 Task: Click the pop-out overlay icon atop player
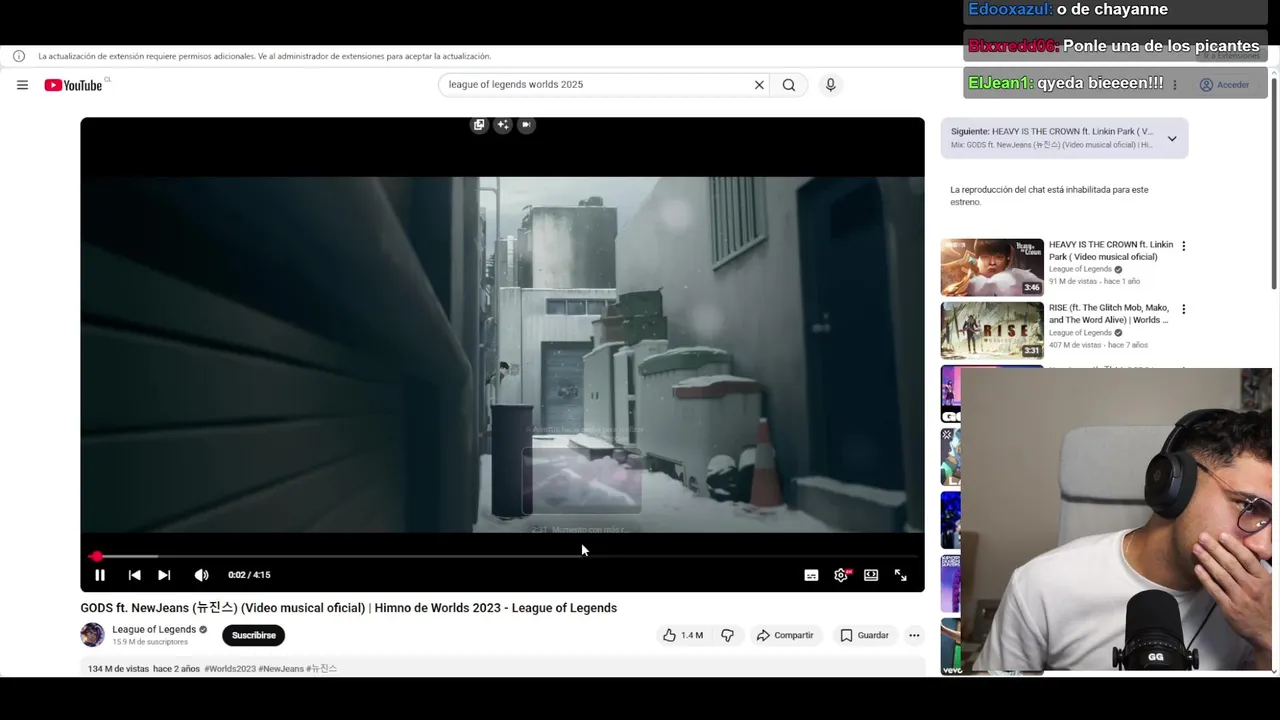[x=479, y=125]
